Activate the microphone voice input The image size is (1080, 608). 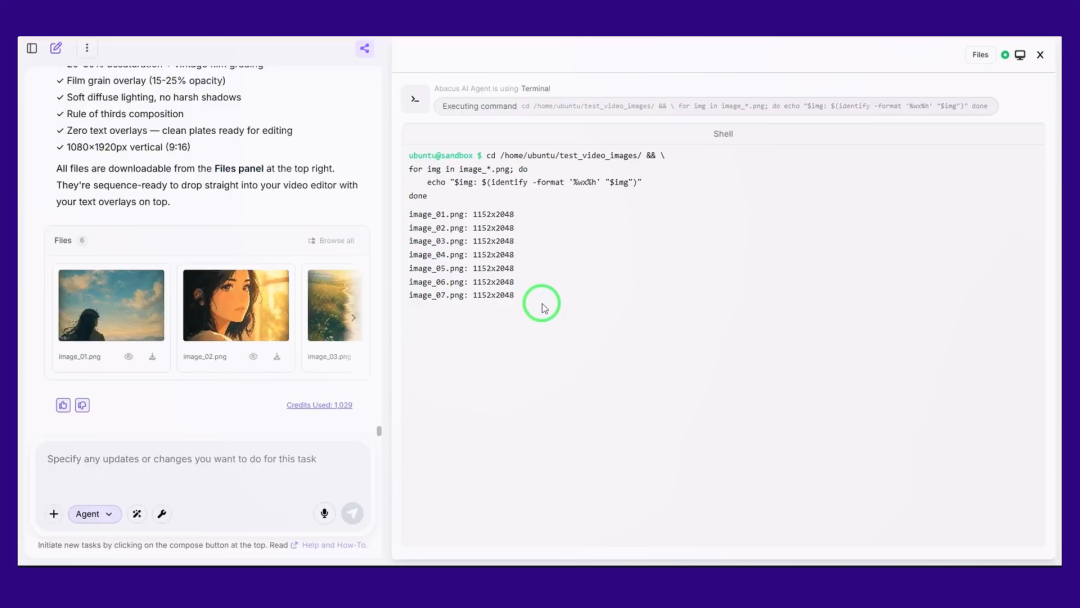[324, 514]
